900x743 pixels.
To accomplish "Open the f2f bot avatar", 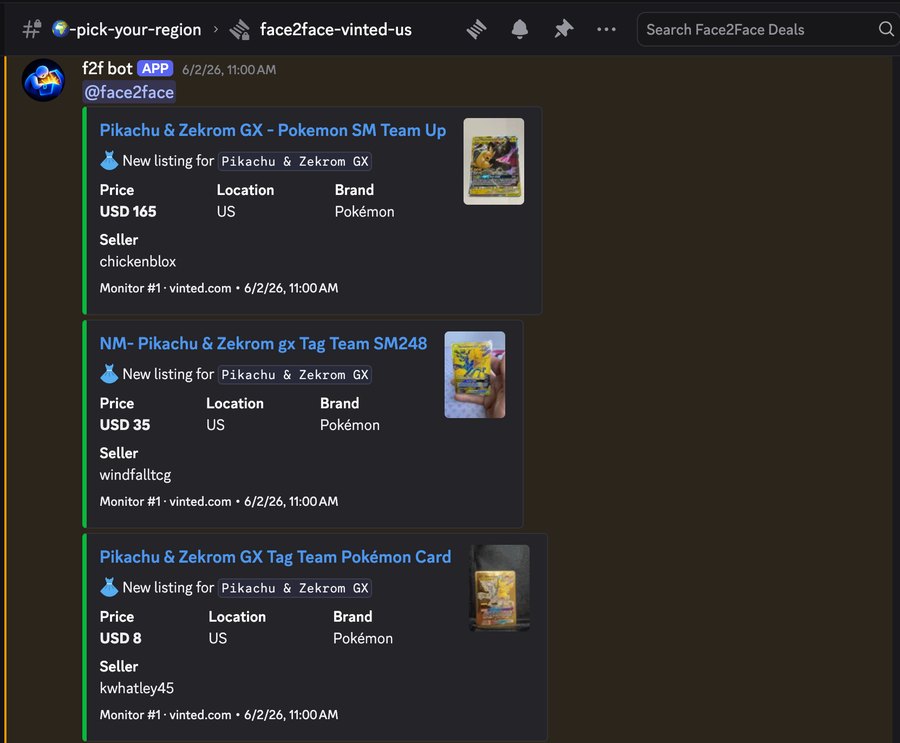I will tap(44, 80).
